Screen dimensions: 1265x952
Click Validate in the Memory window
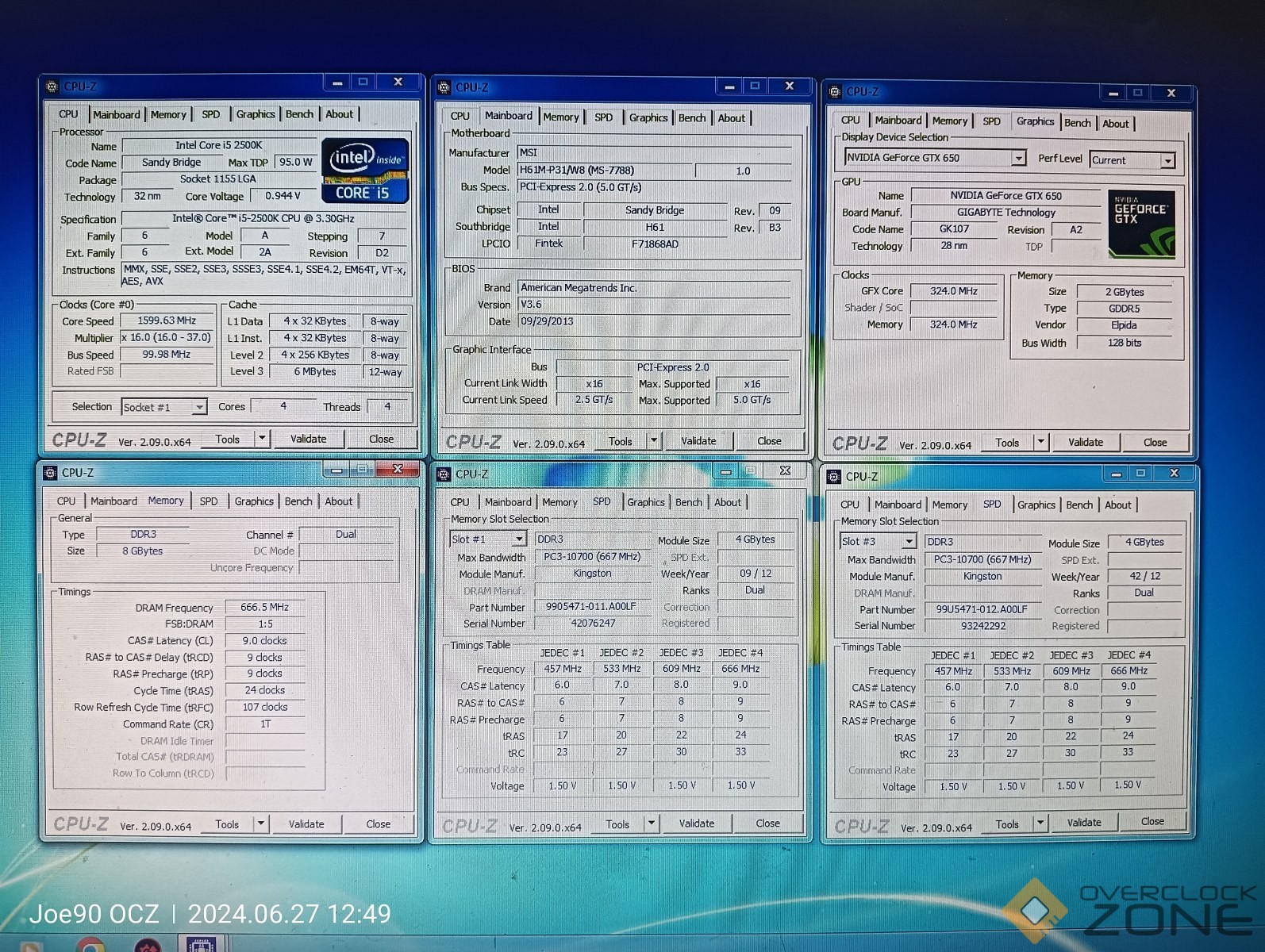click(306, 824)
